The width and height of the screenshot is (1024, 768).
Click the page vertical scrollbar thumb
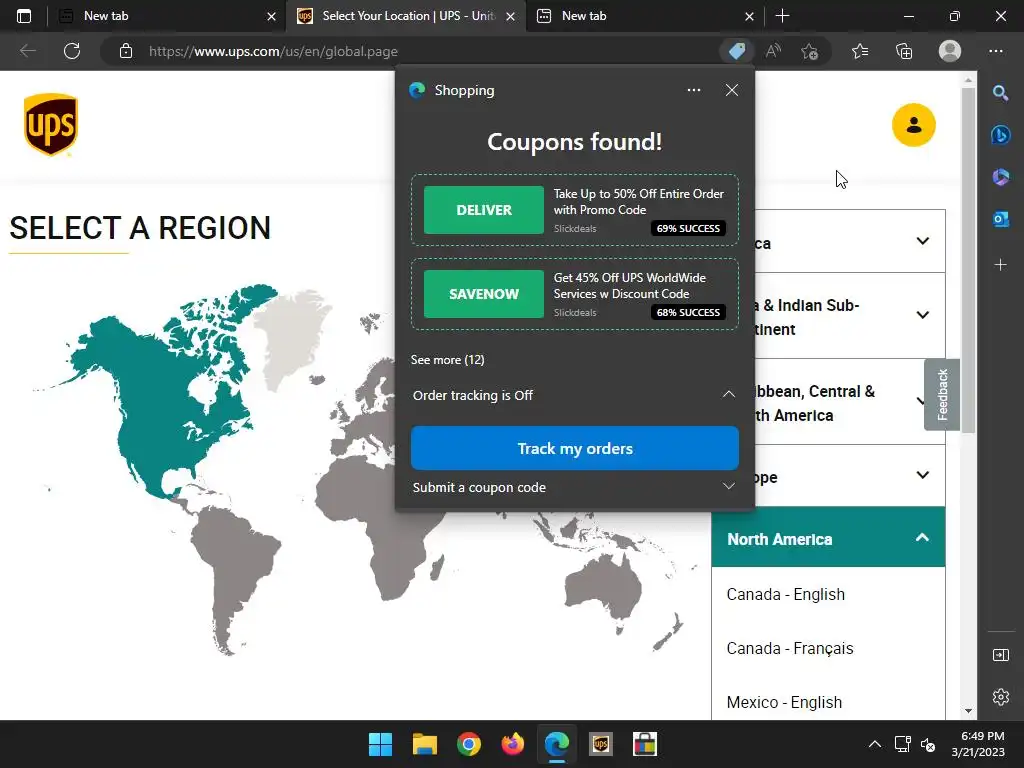tap(968, 260)
